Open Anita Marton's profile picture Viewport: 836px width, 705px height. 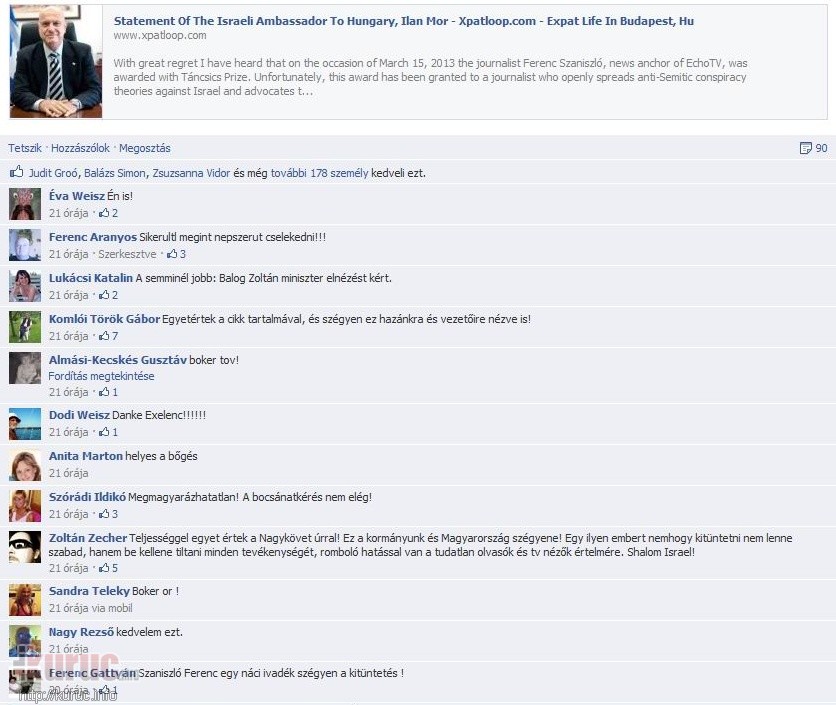pyautogui.click(x=25, y=465)
